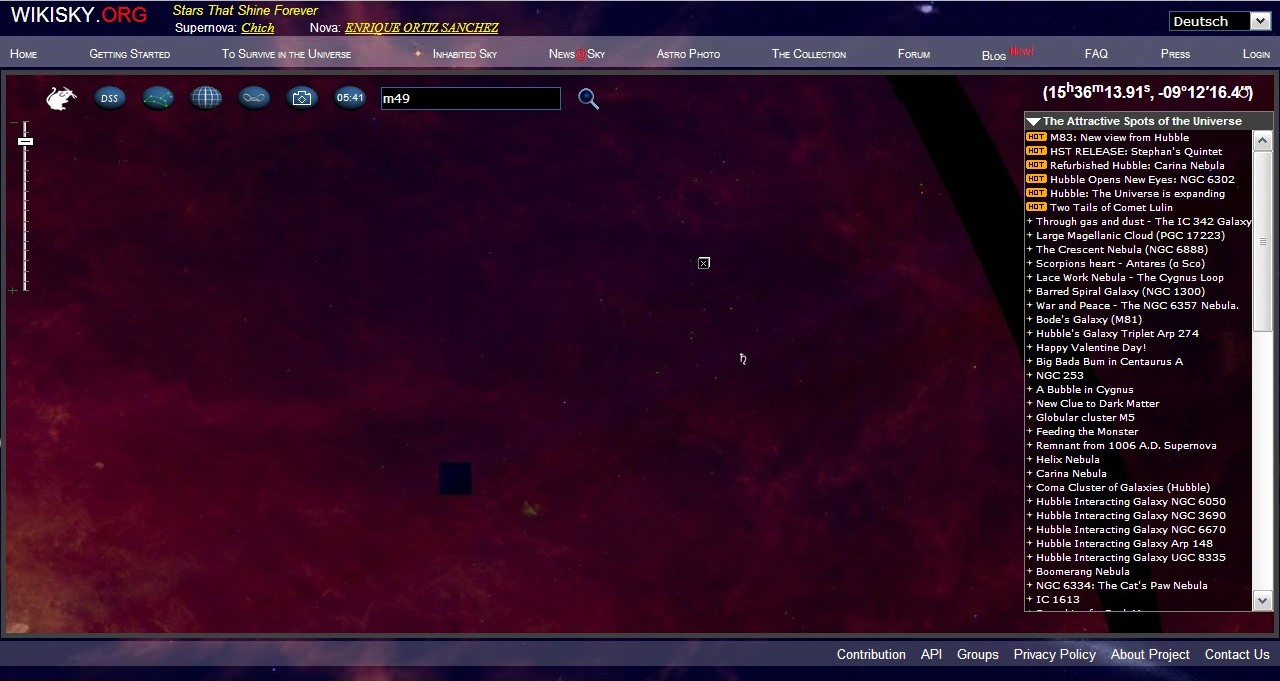Image resolution: width=1280 pixels, height=681 pixels.
Task: Expand Lace Work Nebula plus icon
Action: [x=1029, y=278]
